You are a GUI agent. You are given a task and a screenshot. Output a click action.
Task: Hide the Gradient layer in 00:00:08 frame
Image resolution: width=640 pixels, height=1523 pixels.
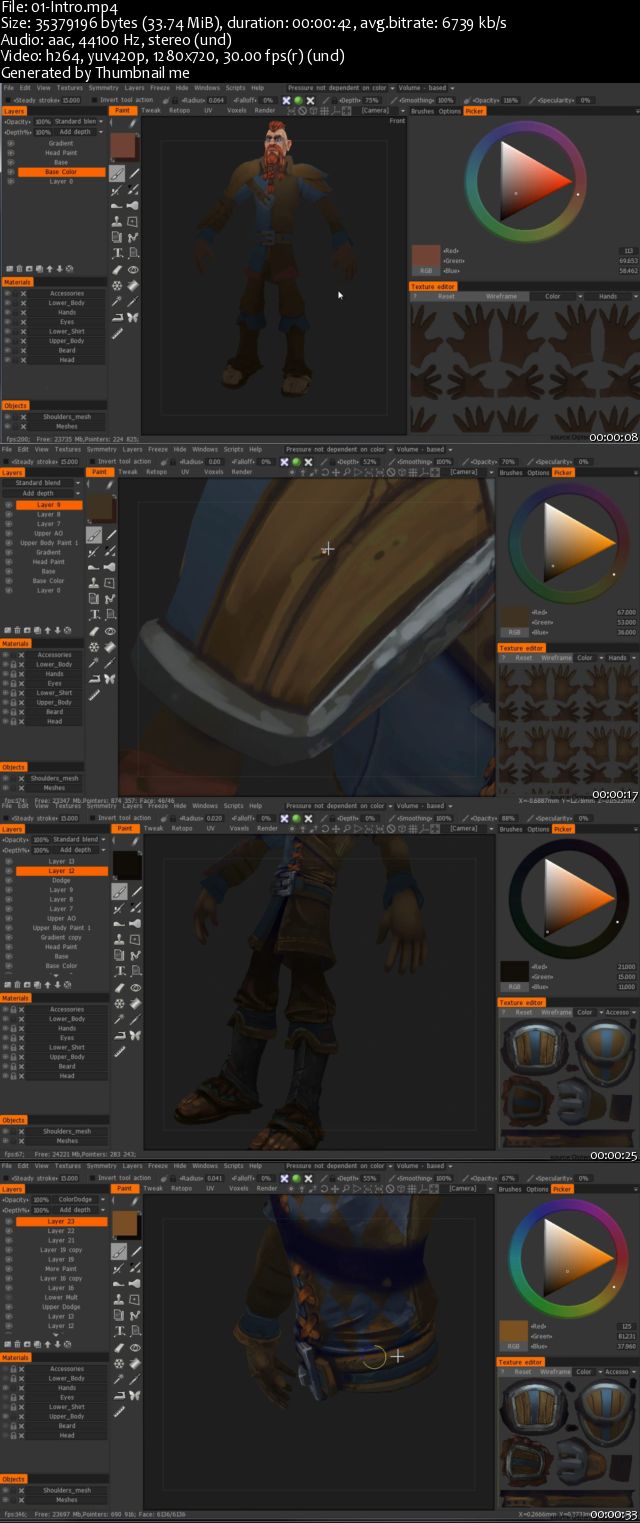10,143
